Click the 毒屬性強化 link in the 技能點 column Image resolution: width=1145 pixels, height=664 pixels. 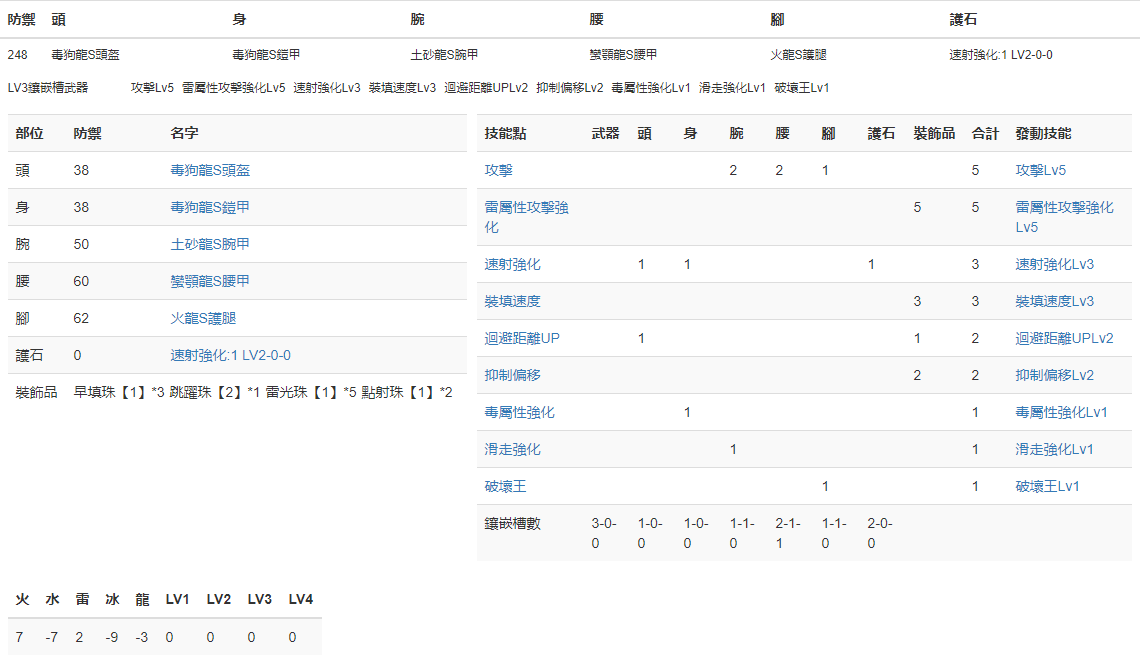[x=519, y=413]
